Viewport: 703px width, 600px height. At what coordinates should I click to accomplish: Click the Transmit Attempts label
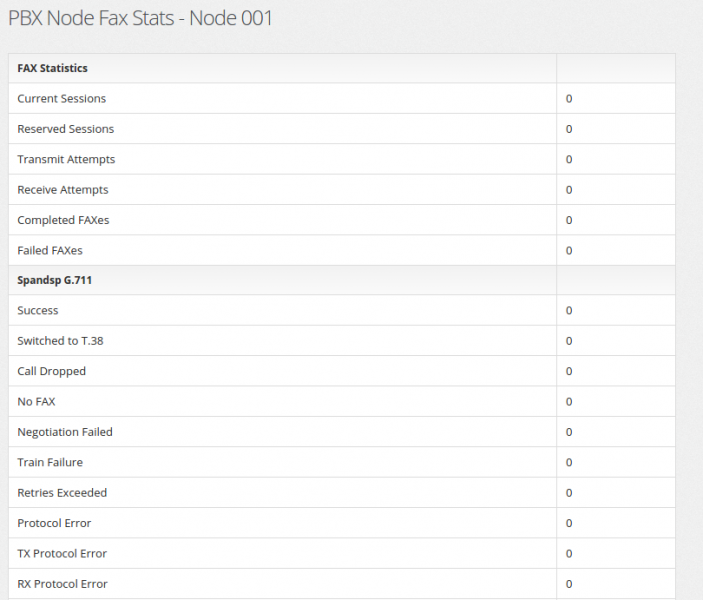pyautogui.click(x=66, y=160)
